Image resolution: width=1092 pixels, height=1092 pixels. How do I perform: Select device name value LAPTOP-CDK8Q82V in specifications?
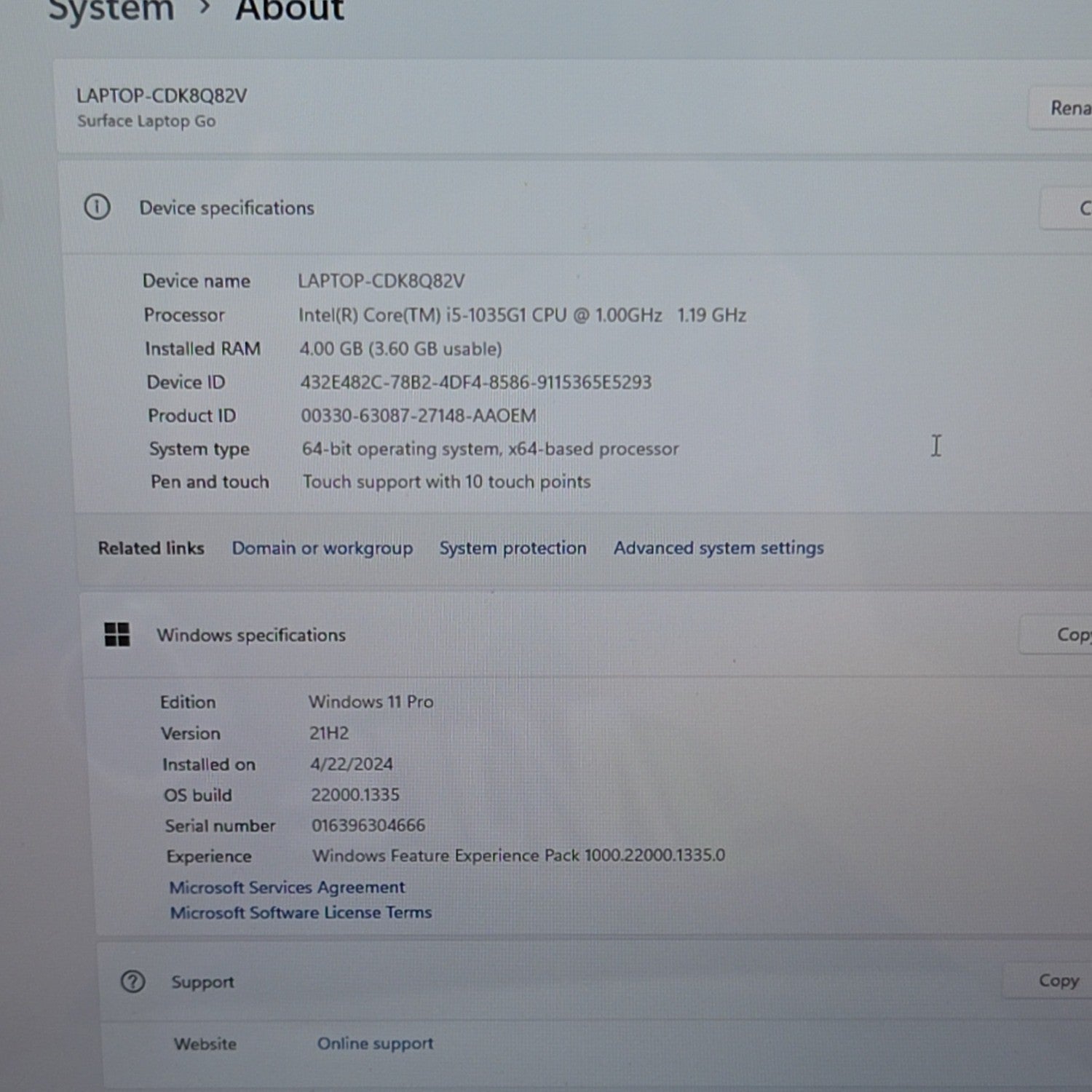tap(381, 281)
